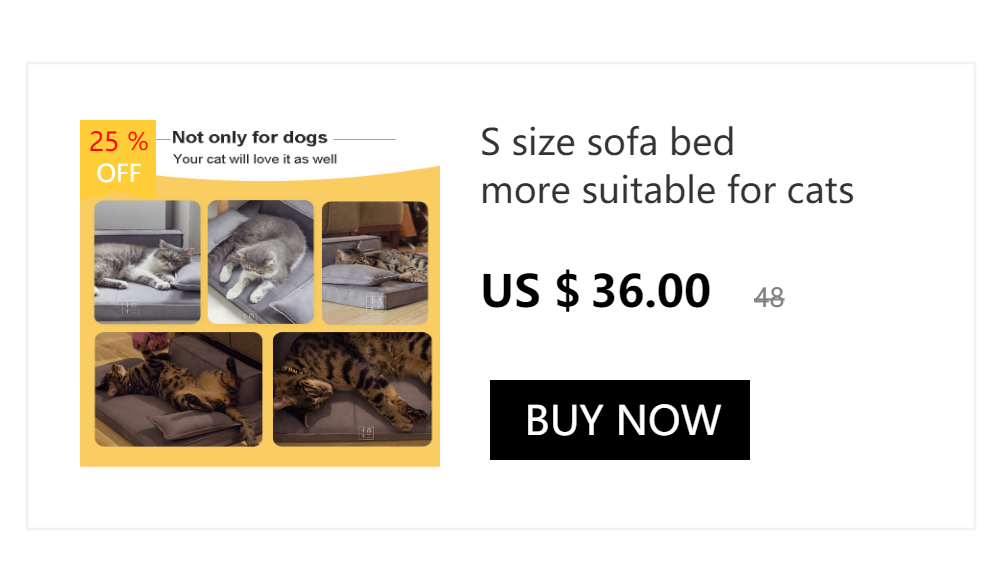Click the watermark logo in the stretched-out tabby photo
Image resolution: width=1000 pixels, height=580 pixels.
point(366,432)
